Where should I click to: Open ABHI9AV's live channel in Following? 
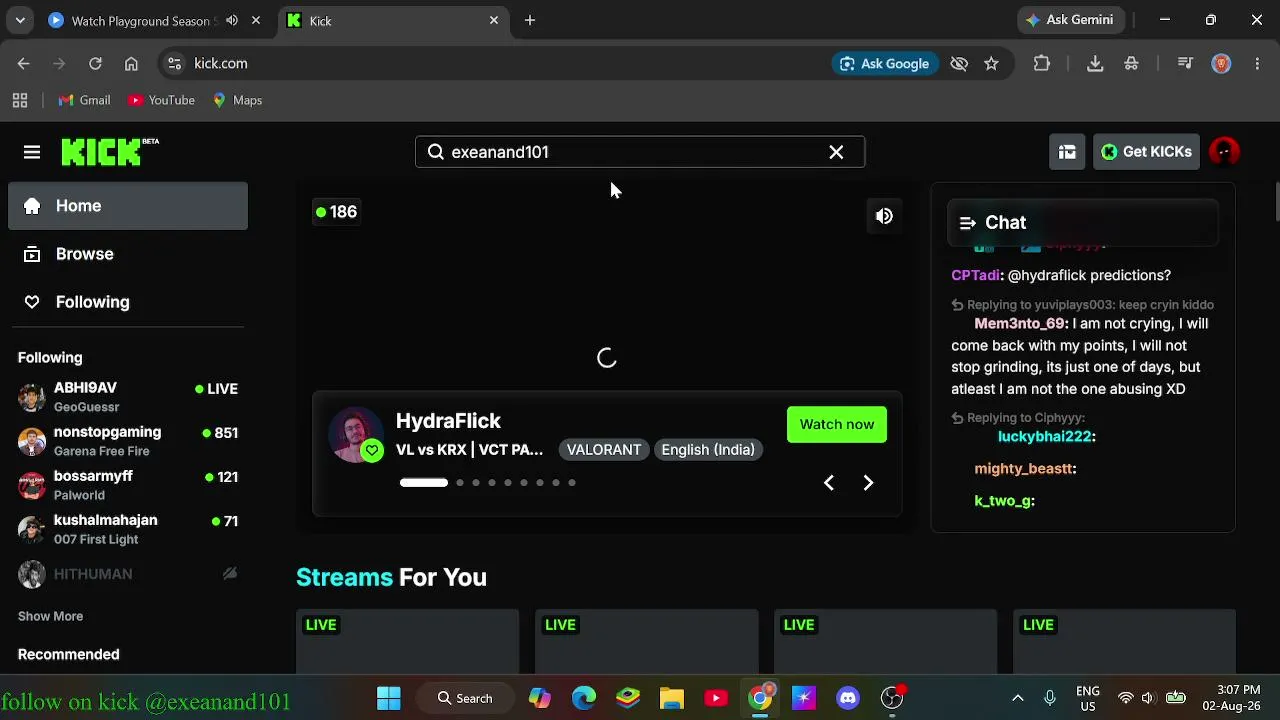128,397
